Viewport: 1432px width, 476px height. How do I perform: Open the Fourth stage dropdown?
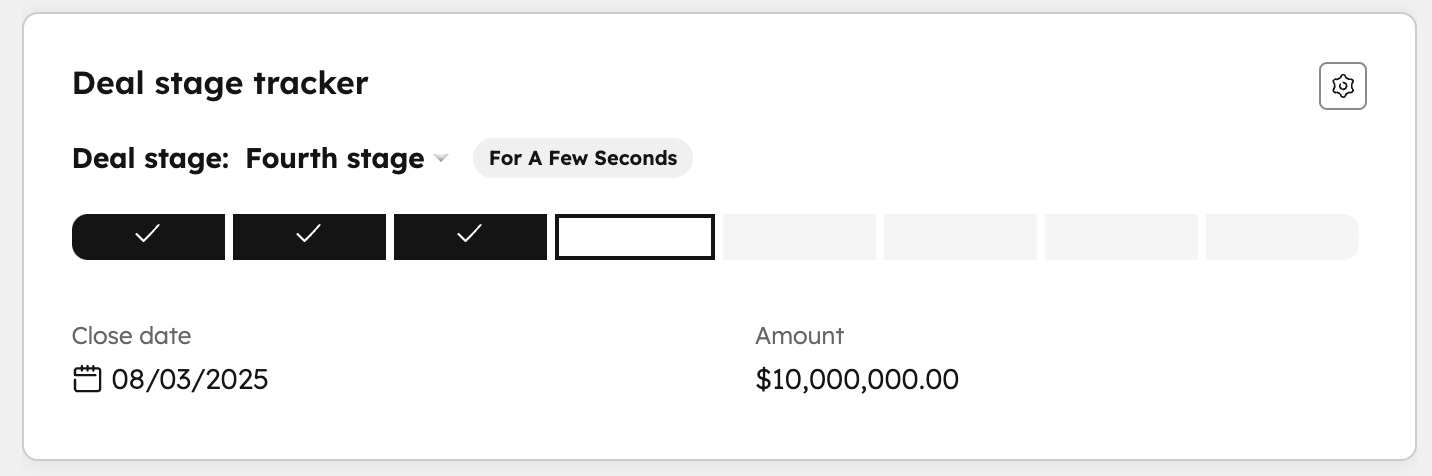tap(335, 159)
